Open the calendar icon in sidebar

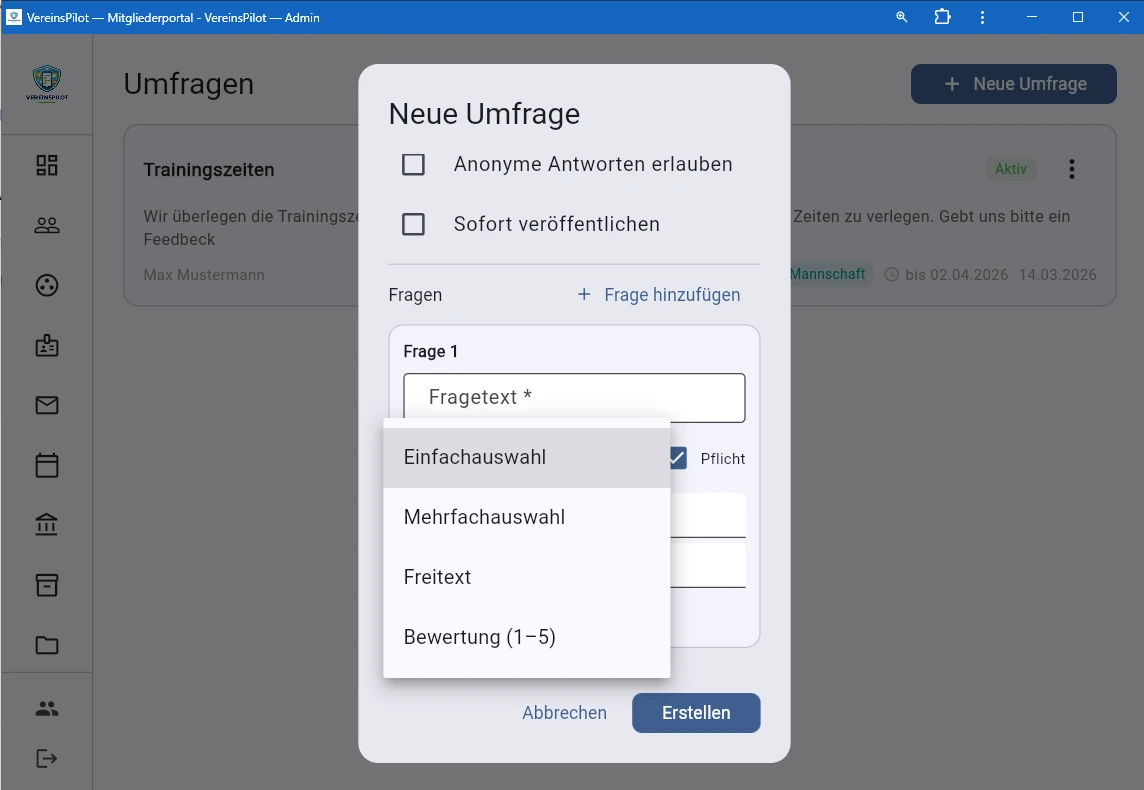46,465
